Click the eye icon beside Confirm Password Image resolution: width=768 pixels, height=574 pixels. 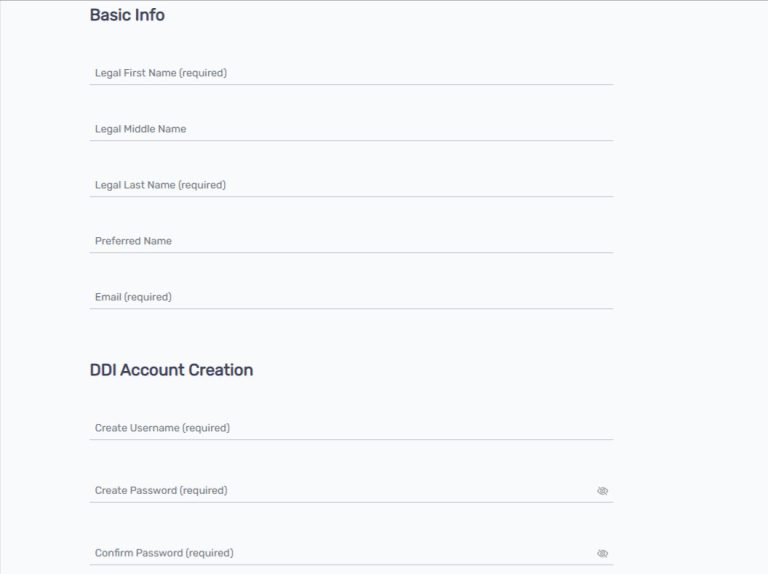[602, 553]
